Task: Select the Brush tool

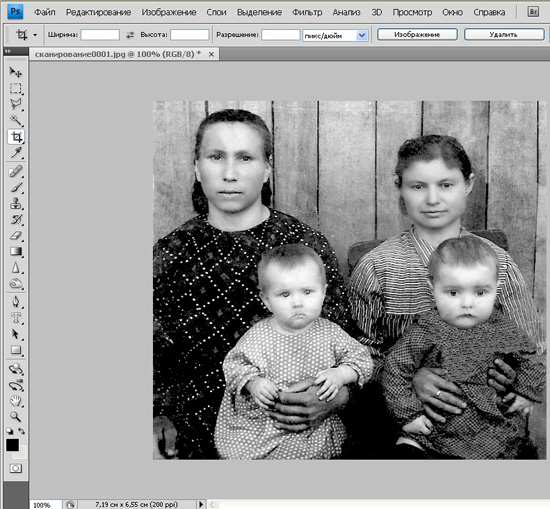Action: [x=15, y=188]
